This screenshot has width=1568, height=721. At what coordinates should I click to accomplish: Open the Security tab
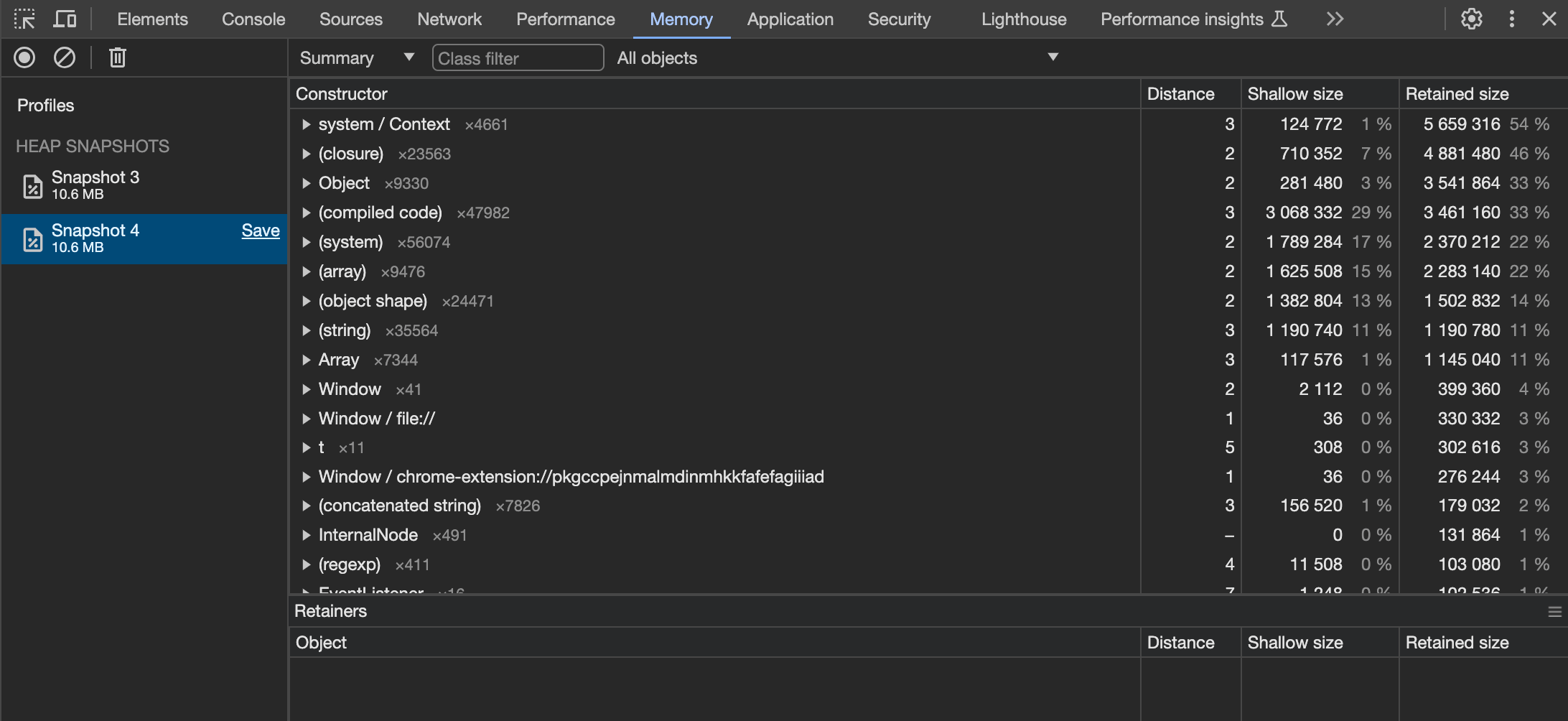click(x=900, y=19)
